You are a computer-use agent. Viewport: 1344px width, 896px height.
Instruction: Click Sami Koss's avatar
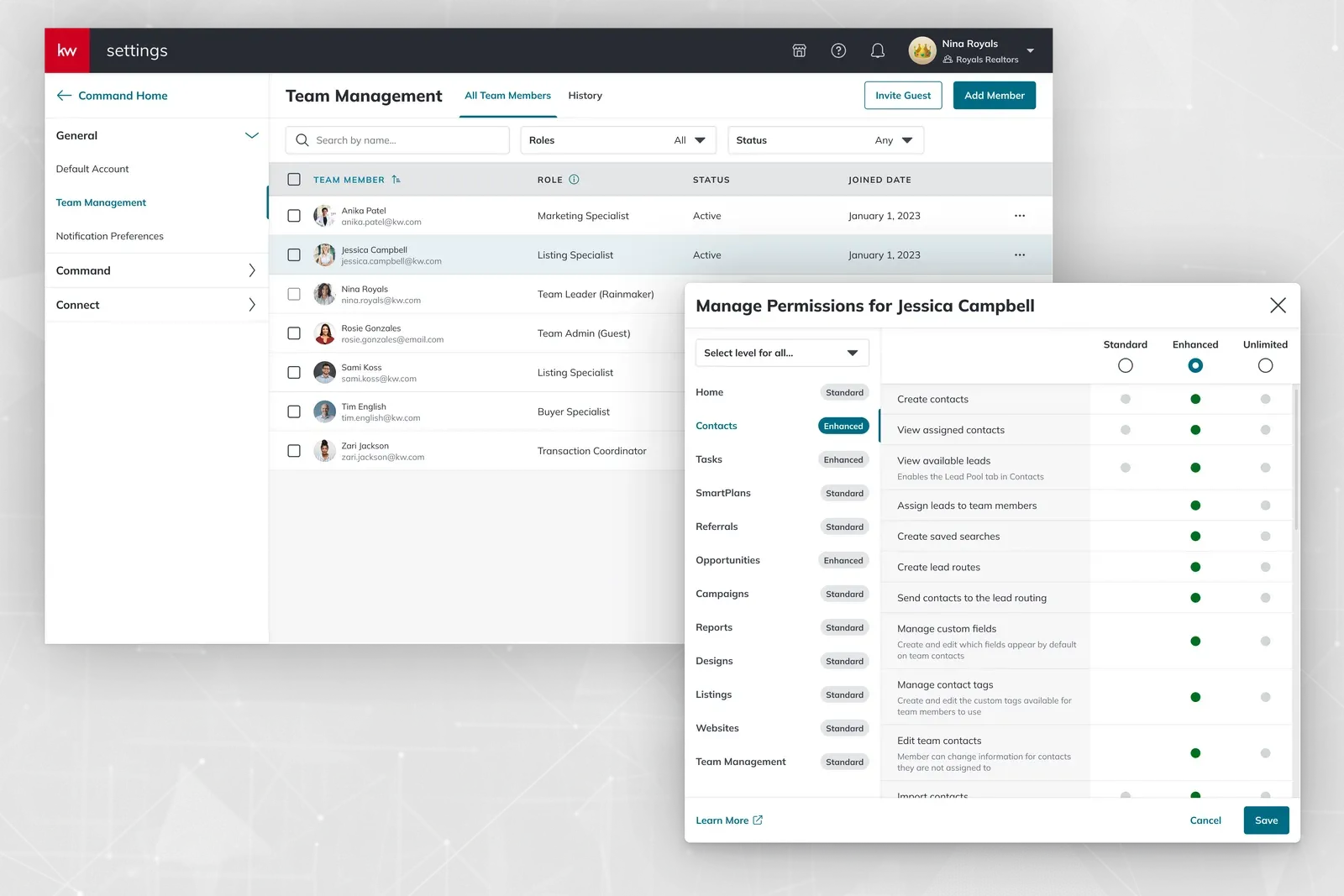point(324,373)
